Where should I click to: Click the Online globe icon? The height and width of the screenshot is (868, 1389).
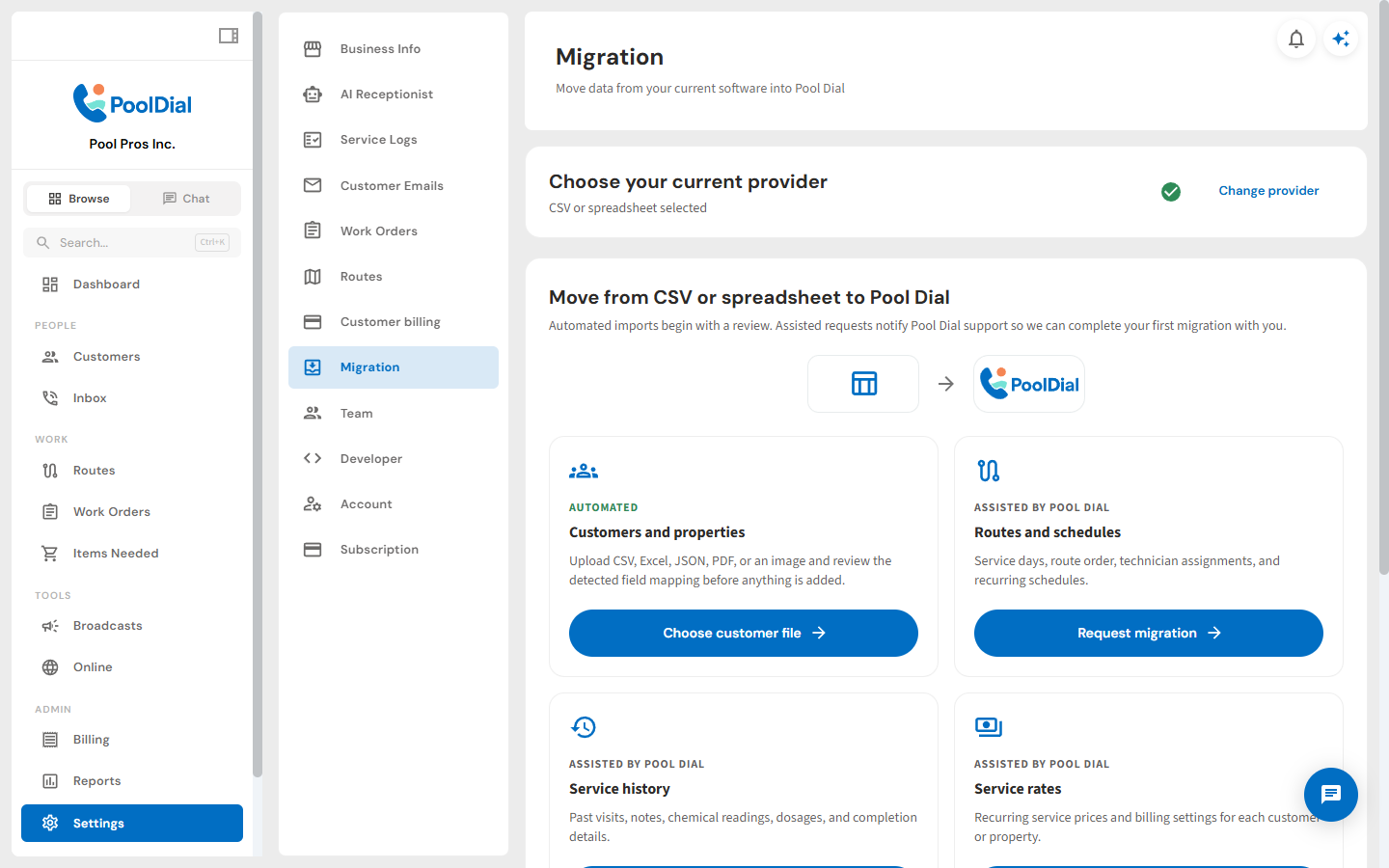[50, 667]
